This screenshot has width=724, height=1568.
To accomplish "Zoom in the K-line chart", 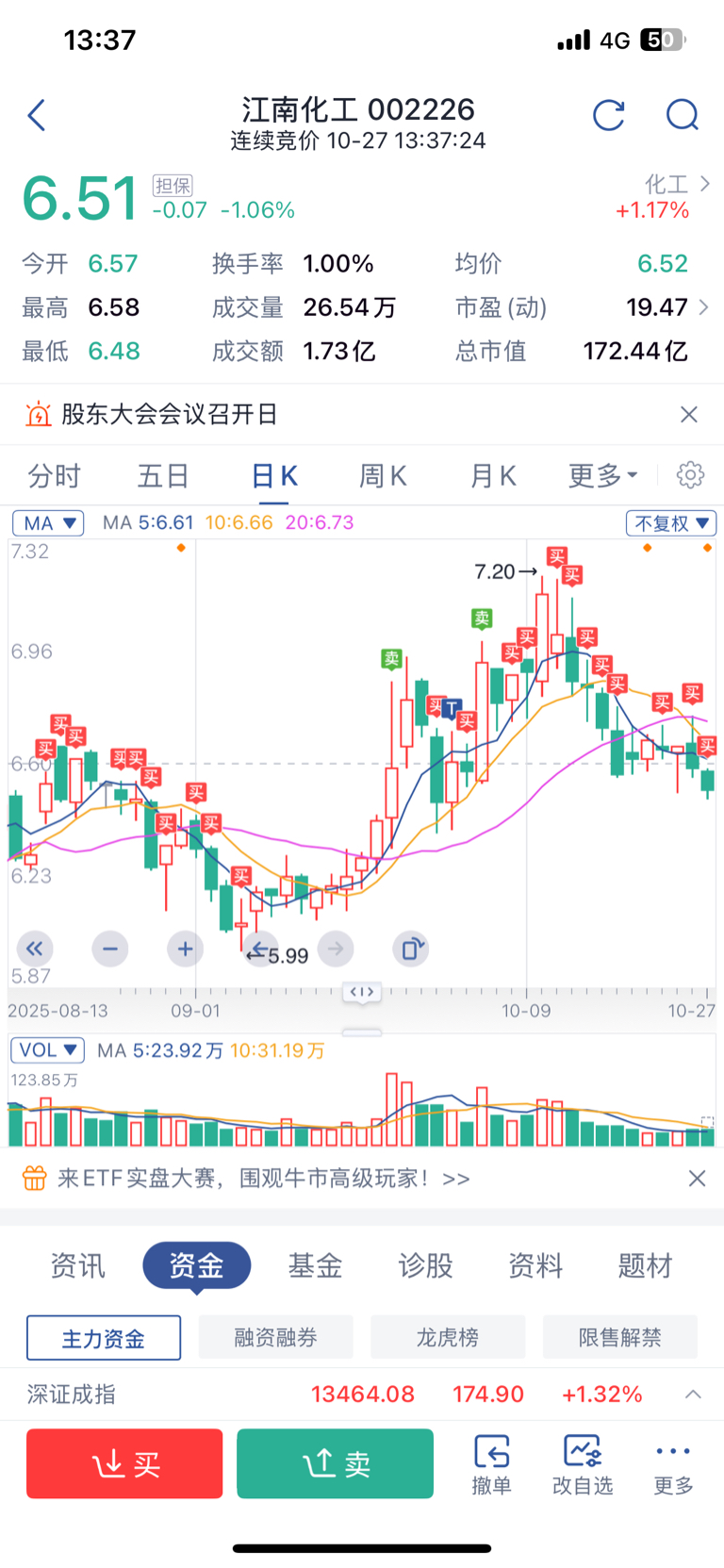I will point(185,949).
